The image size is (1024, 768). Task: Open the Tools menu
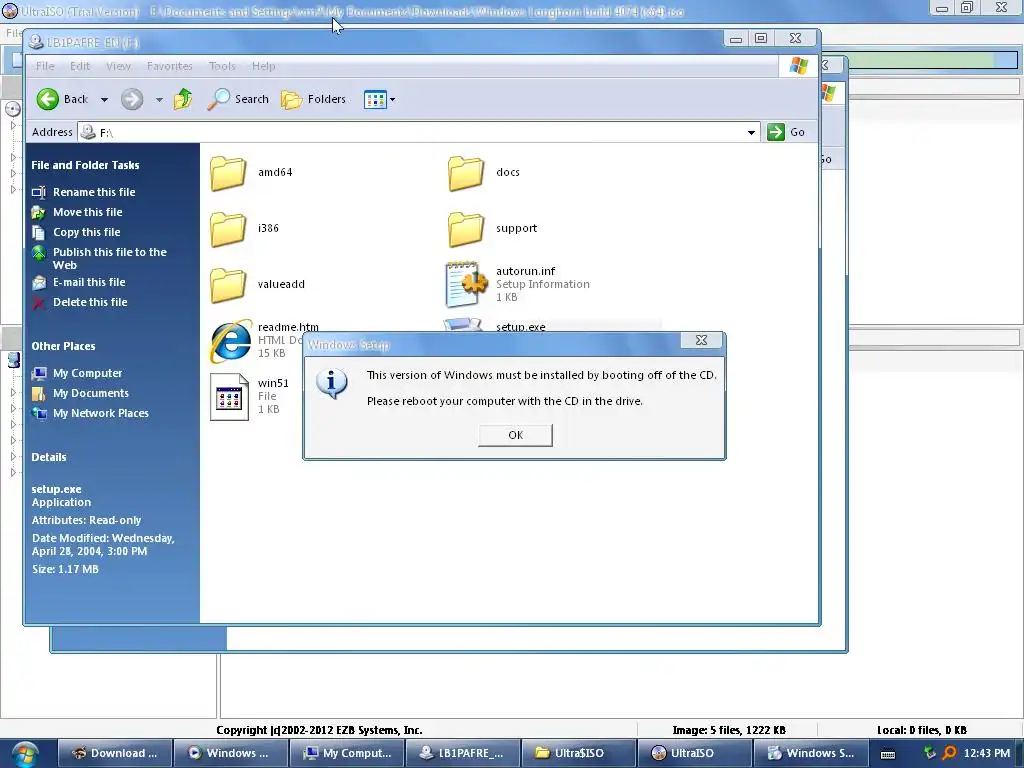222,66
